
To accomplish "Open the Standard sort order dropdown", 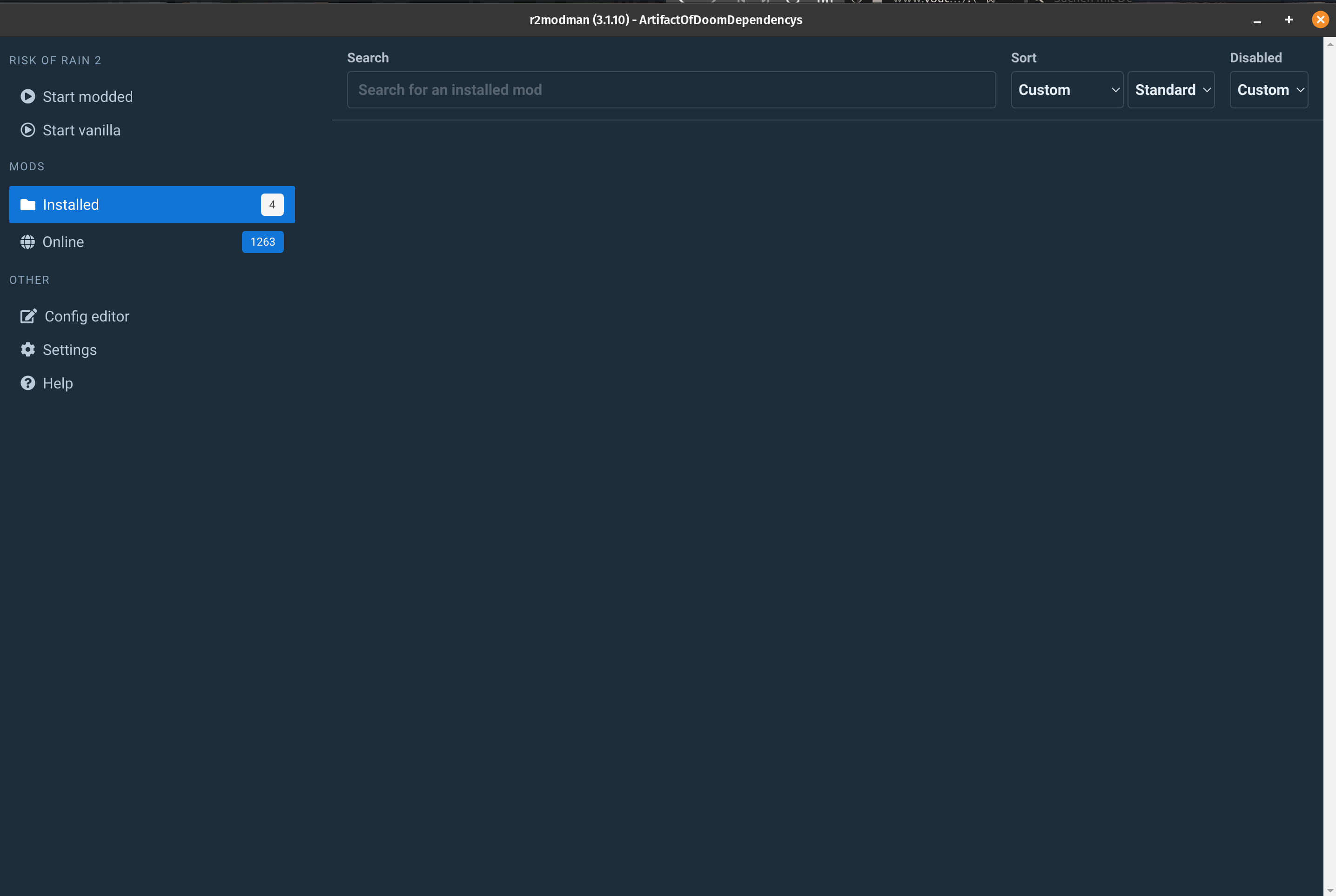I will pos(1170,90).
